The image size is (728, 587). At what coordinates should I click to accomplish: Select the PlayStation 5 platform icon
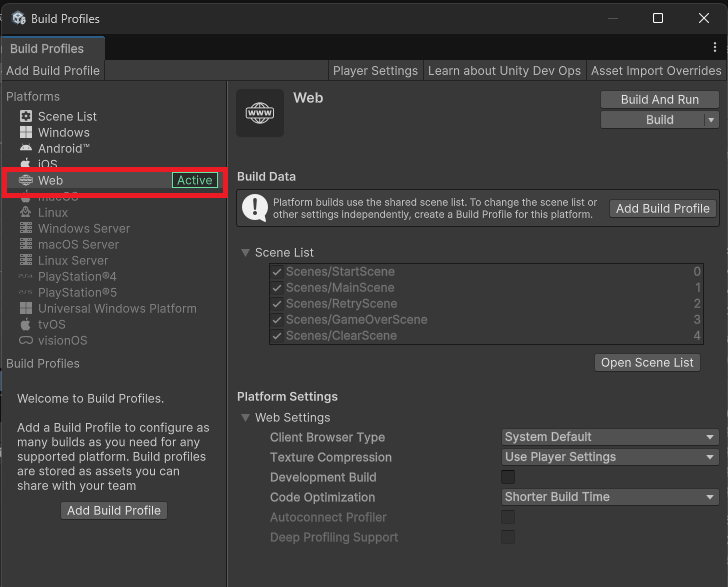pyautogui.click(x=26, y=293)
